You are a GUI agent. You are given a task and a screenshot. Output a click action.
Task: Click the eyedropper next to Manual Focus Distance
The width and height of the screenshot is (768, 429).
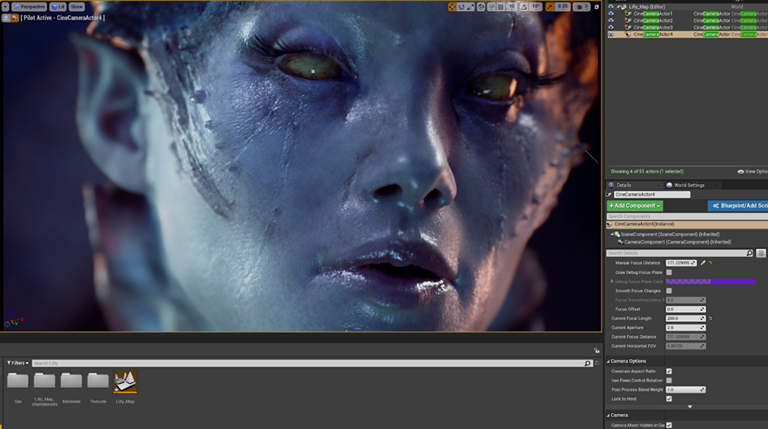pos(702,262)
